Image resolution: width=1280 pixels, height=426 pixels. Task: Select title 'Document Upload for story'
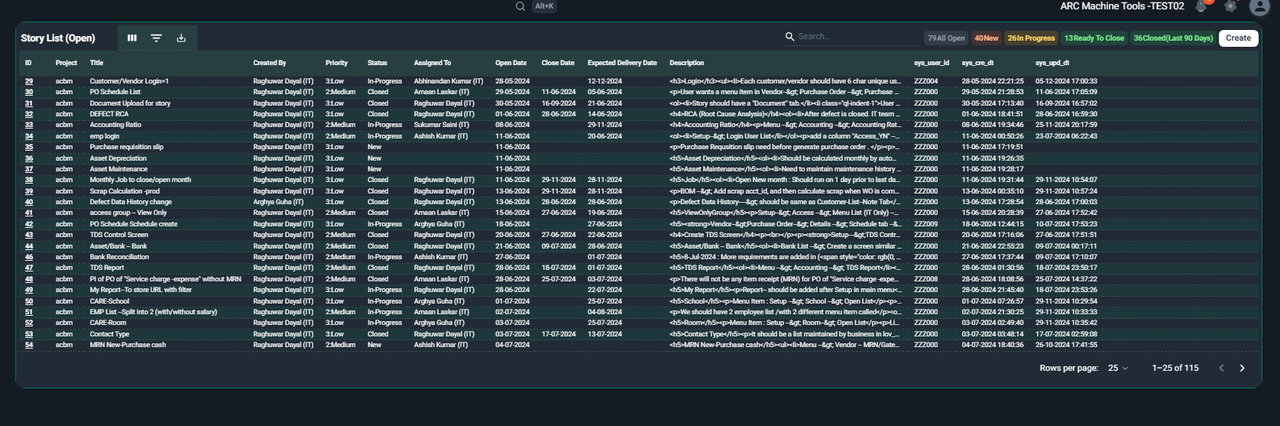pyautogui.click(x=130, y=103)
